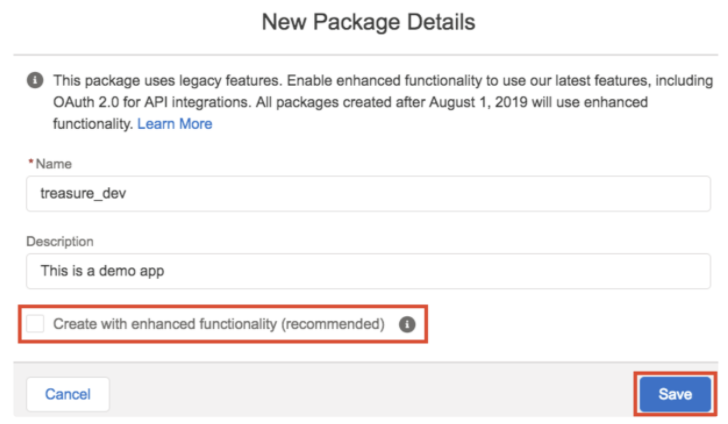The width and height of the screenshot is (728, 424).
Task: Click the Description field label
Action: 59,241
